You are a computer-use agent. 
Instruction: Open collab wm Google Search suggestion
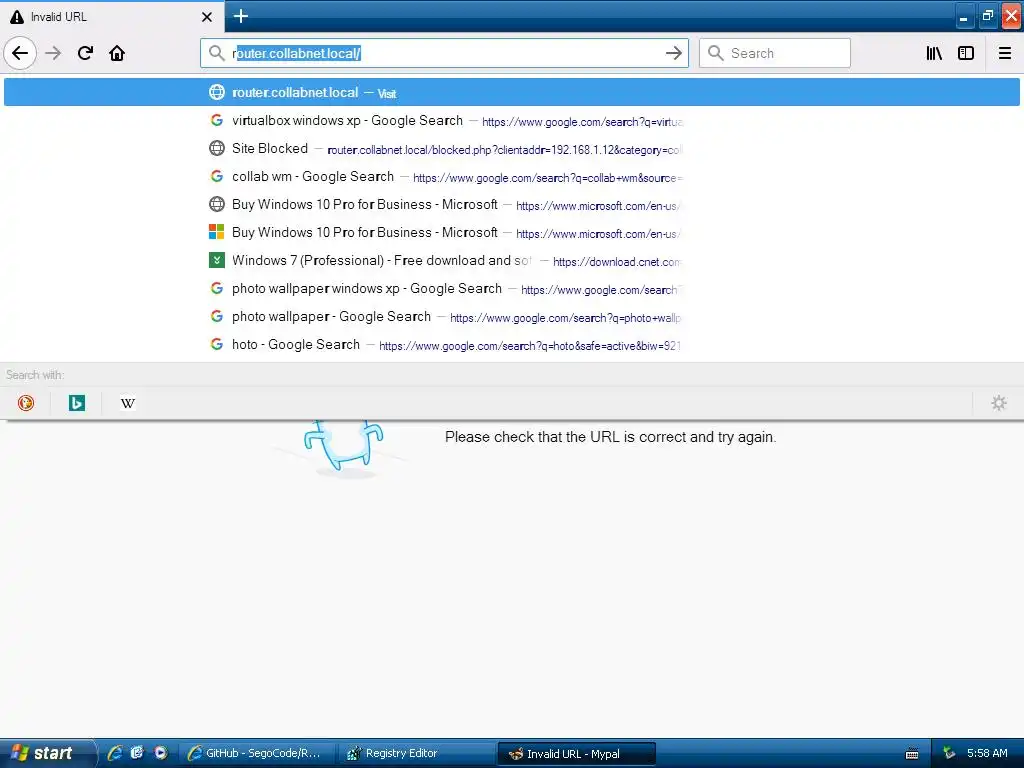[x=511, y=177]
